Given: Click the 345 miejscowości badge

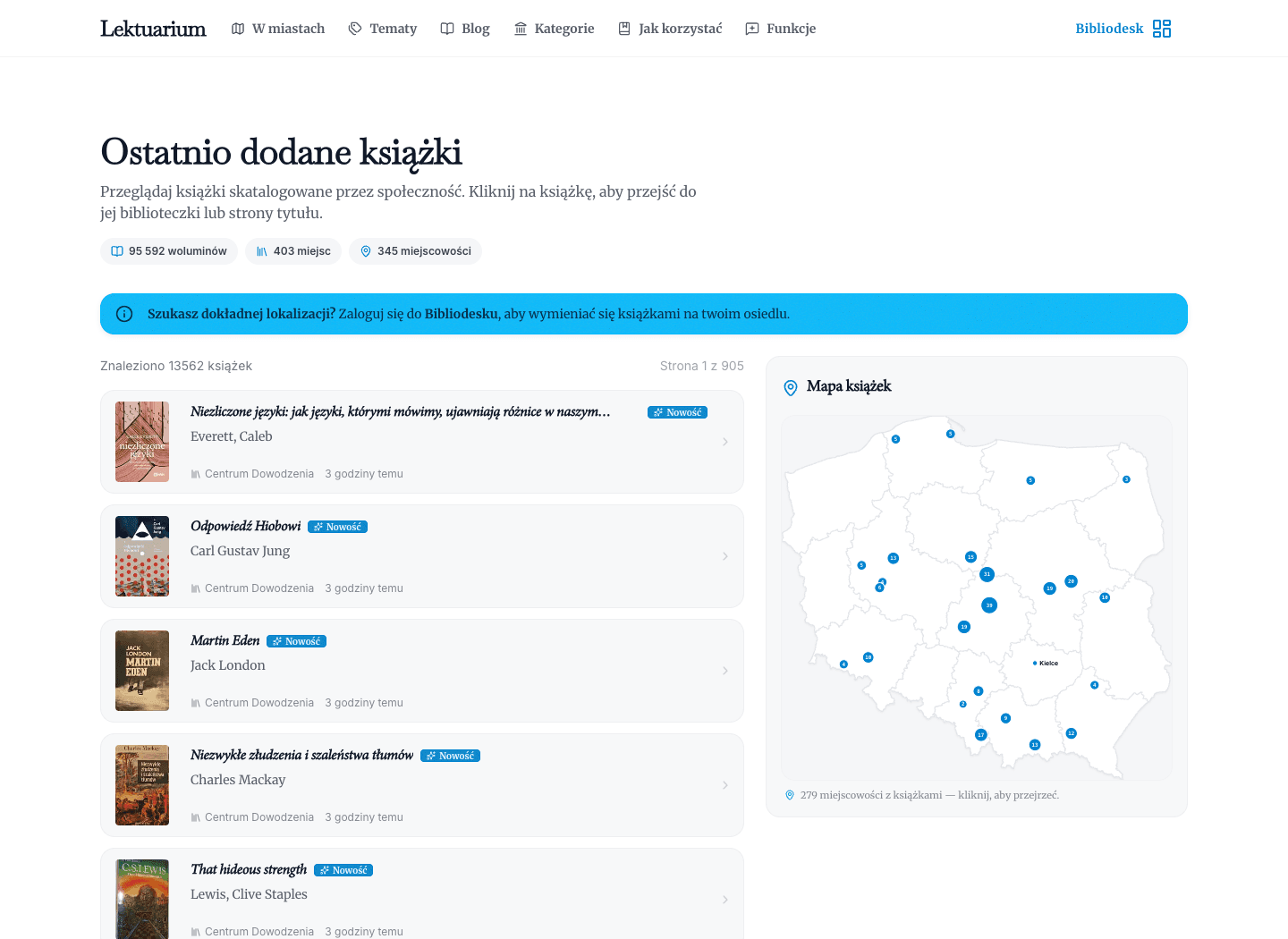Looking at the screenshot, I should coord(415,251).
